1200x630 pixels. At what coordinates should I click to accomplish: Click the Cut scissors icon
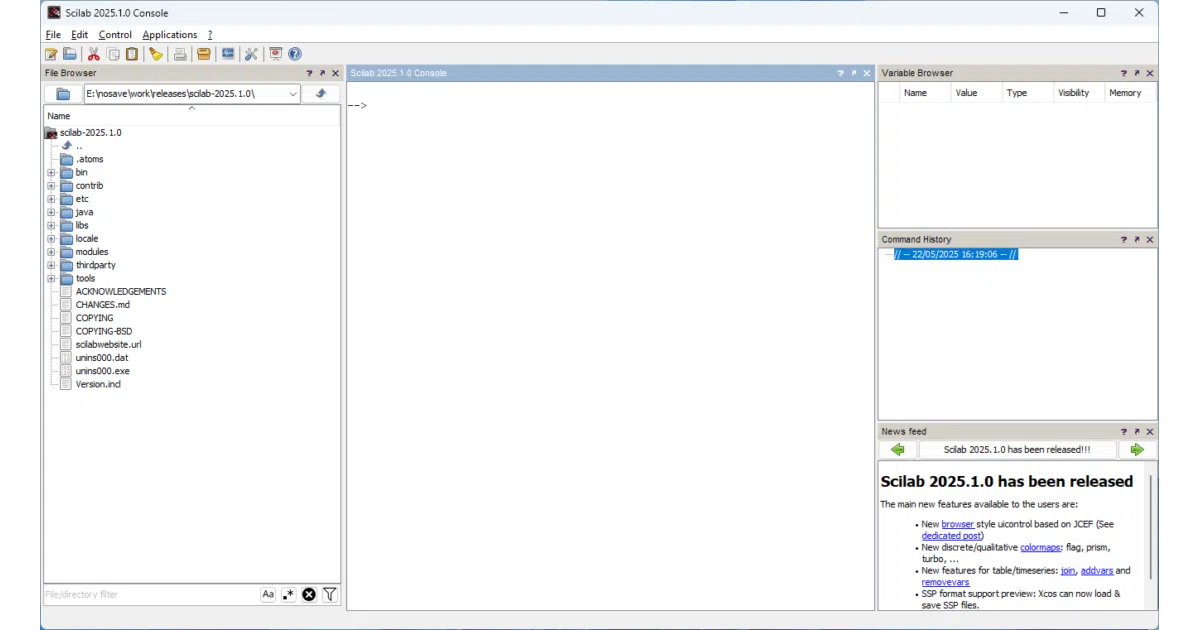(x=94, y=54)
